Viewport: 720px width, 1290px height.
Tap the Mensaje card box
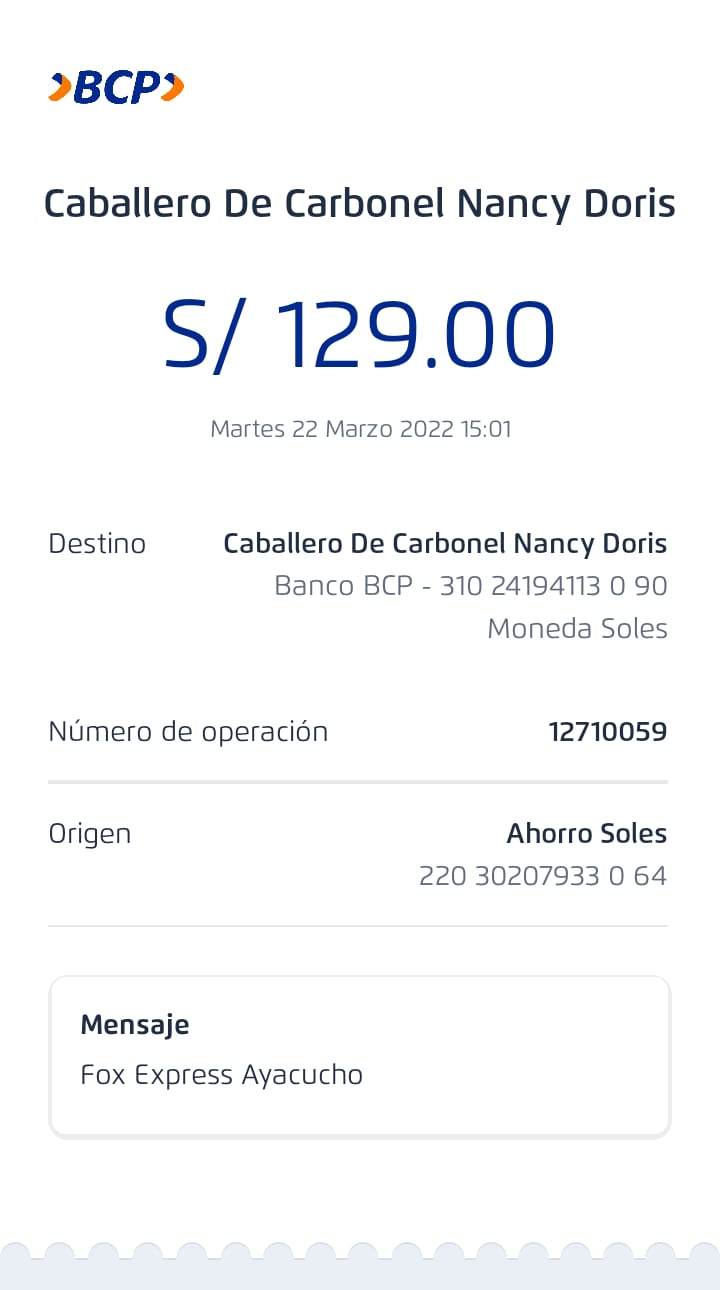[x=360, y=1057]
